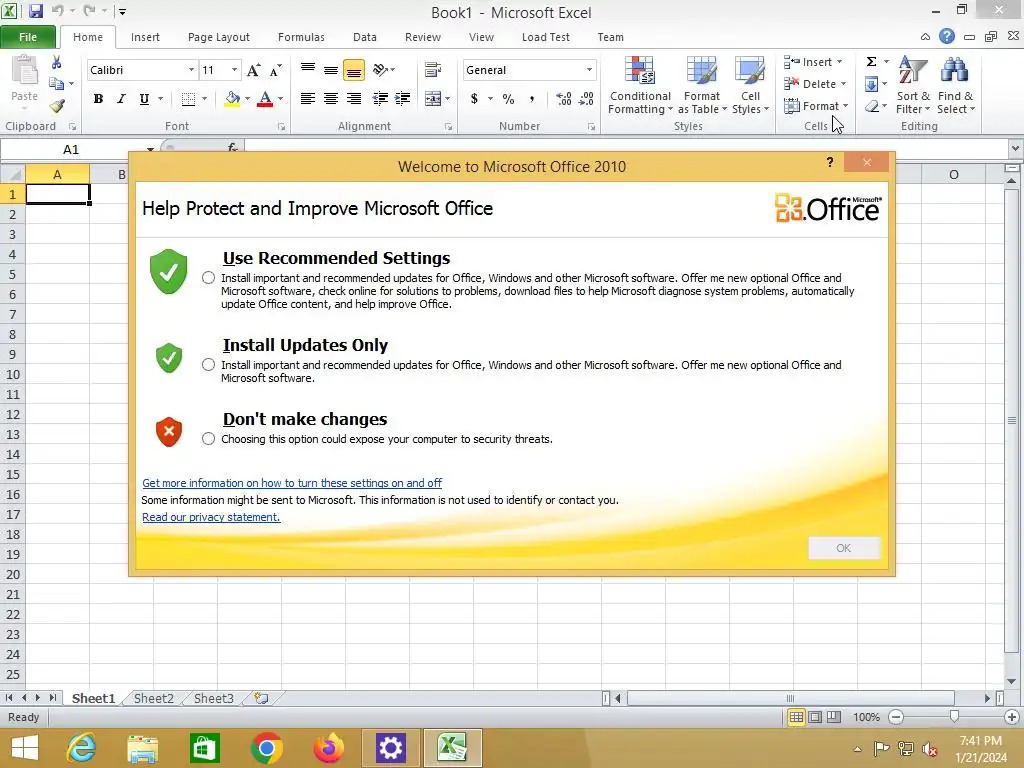Image resolution: width=1024 pixels, height=768 pixels.
Task: Expand Format as Table gallery
Action: [702, 86]
